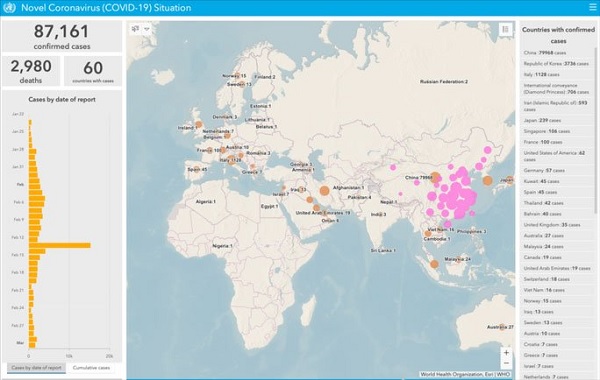Select Republic of Korea in country list
Screen dimensions: 600x380
click(557, 64)
